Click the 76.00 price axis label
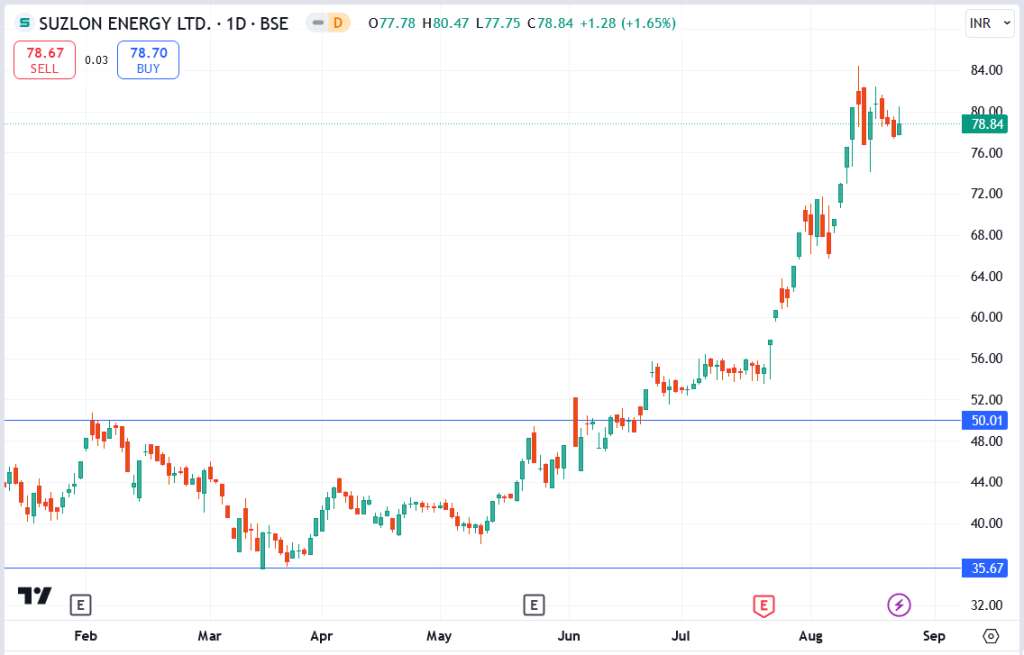 tap(986, 153)
